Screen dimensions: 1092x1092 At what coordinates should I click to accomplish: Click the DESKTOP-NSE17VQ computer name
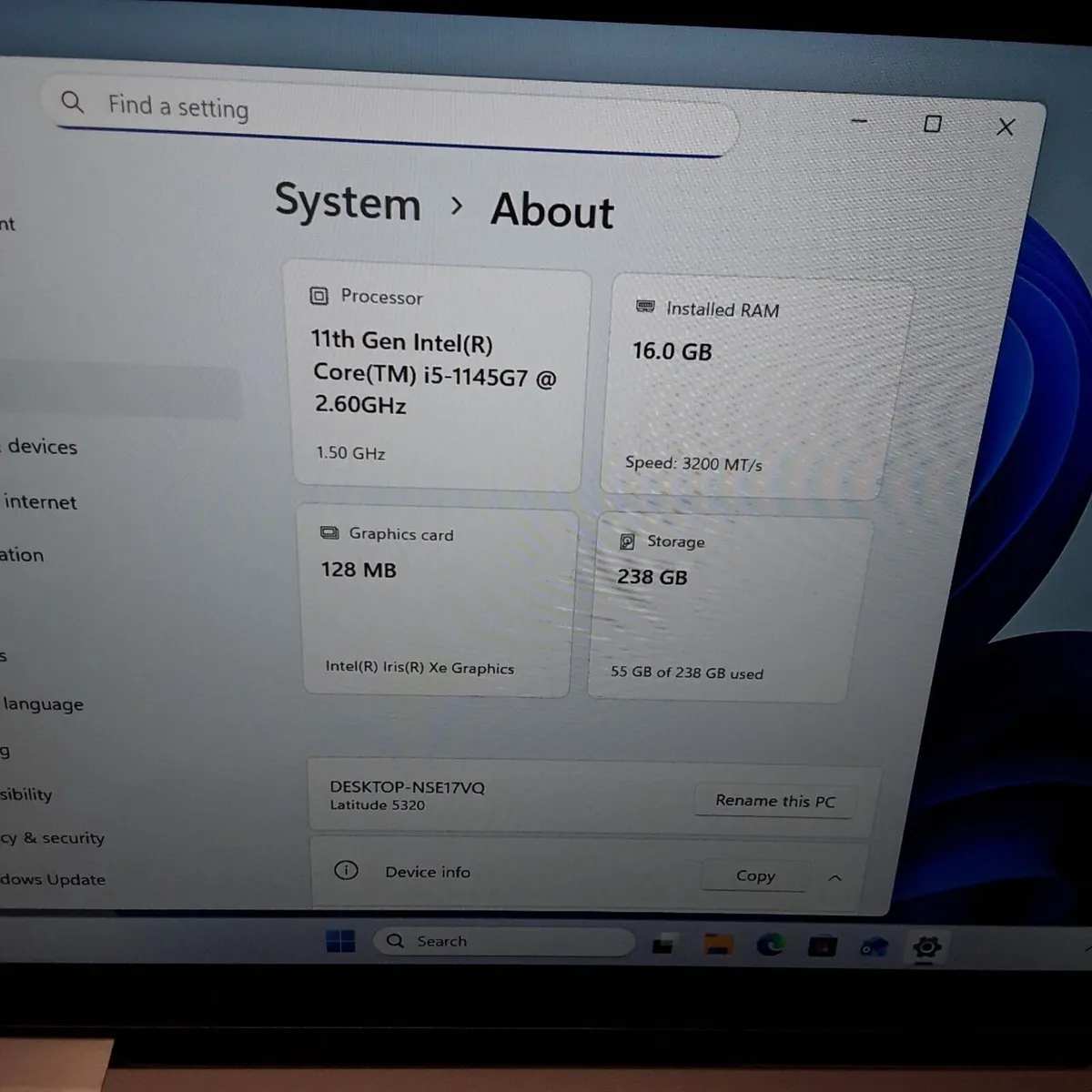click(407, 787)
